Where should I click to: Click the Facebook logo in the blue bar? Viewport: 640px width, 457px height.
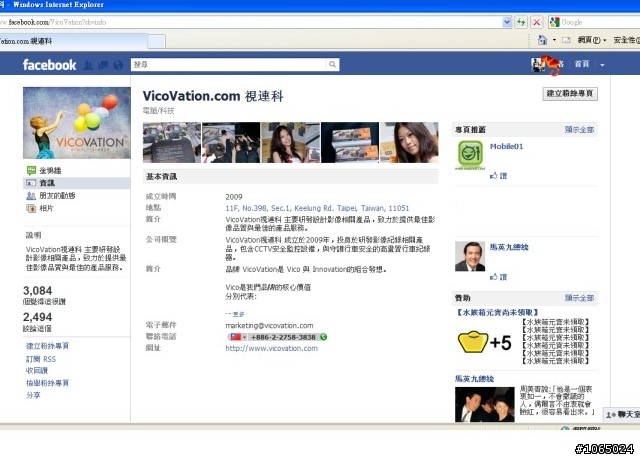[49, 65]
